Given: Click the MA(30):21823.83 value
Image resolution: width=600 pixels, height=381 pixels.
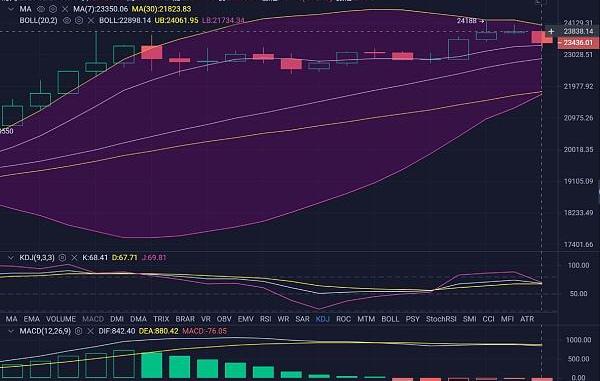Looking at the screenshot, I should click(161, 8).
